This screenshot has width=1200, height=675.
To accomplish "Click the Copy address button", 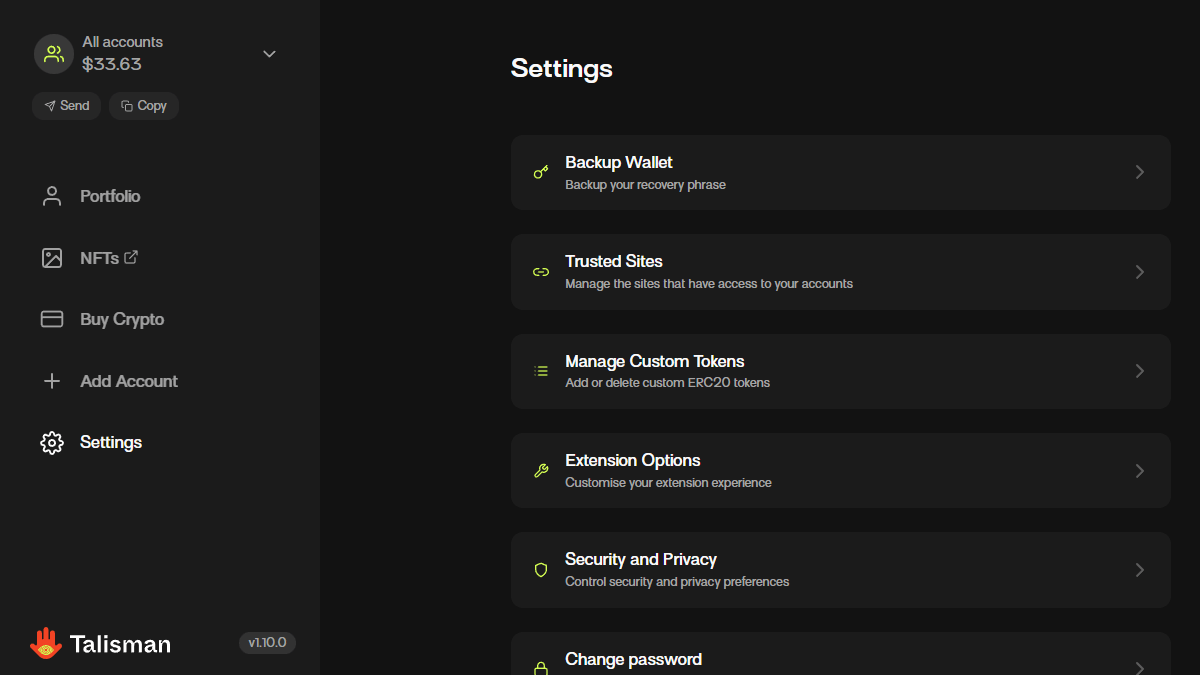I will [144, 106].
